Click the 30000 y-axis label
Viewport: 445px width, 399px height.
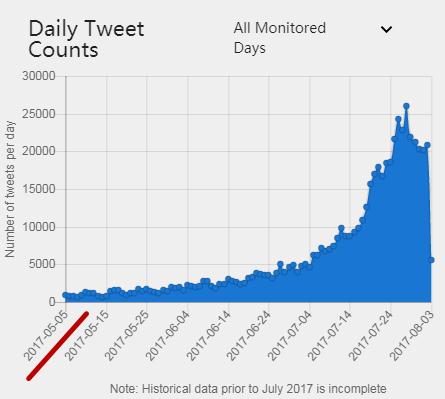click(x=39, y=76)
